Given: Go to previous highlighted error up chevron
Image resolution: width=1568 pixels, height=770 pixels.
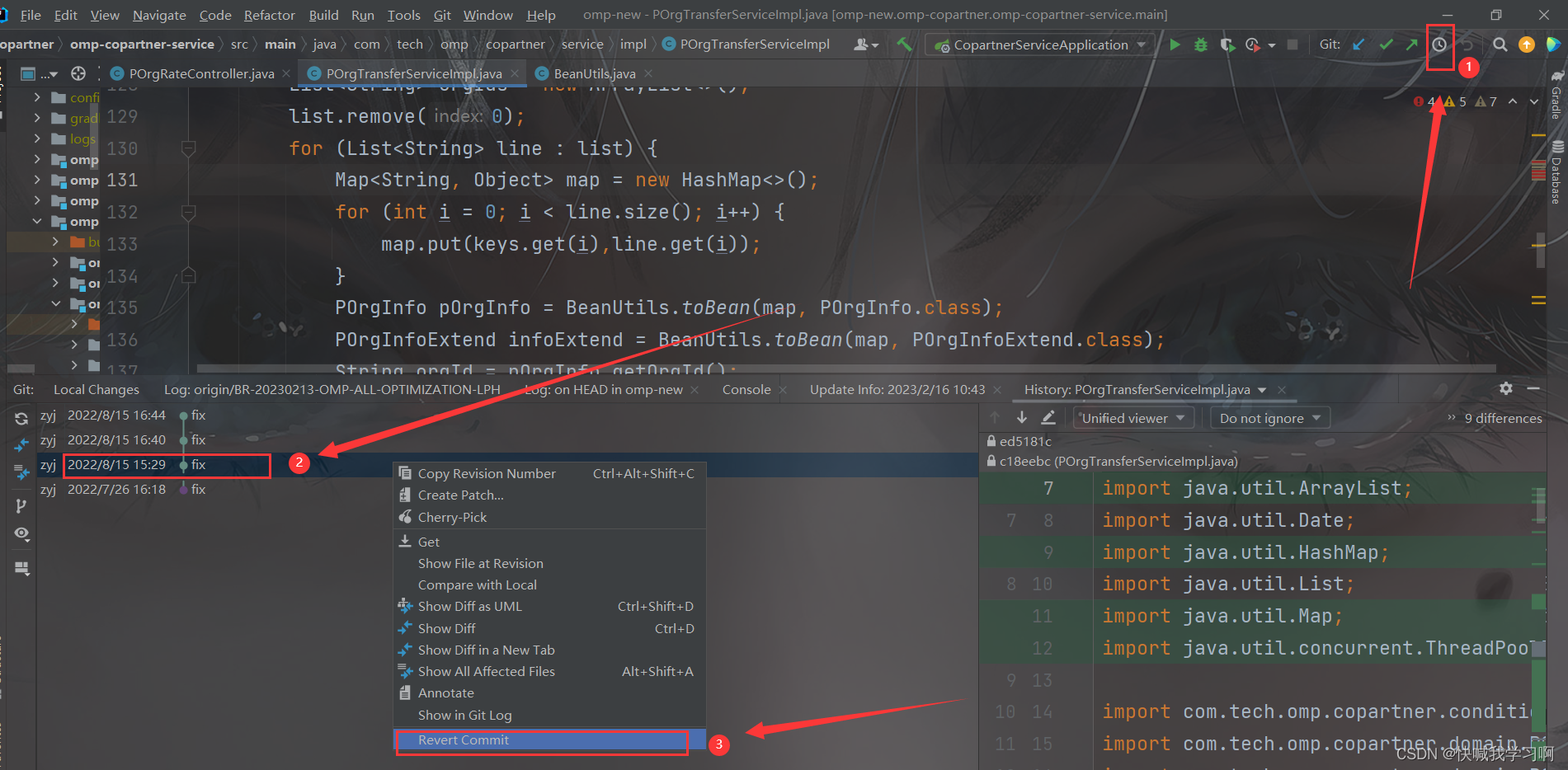Looking at the screenshot, I should [1513, 101].
